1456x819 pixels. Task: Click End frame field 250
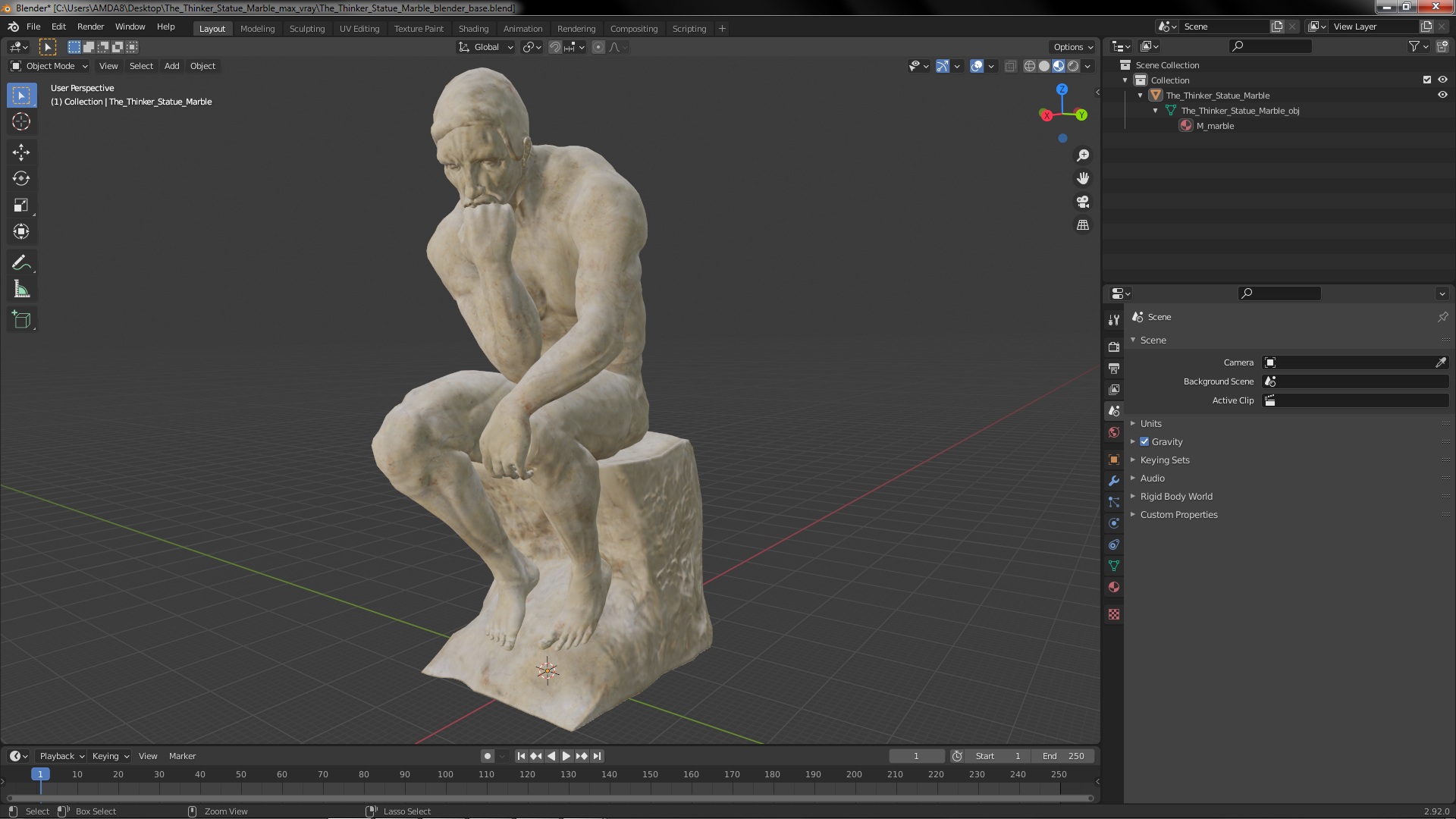(1063, 756)
